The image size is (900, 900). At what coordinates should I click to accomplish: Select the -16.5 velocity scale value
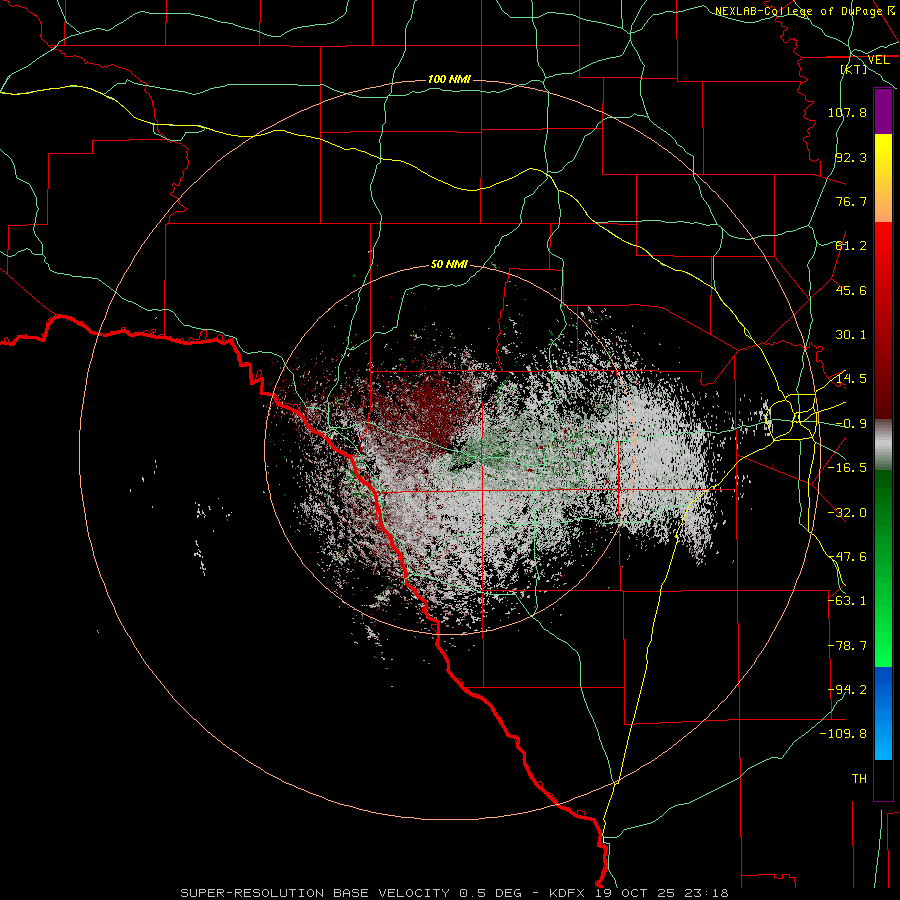click(x=847, y=468)
